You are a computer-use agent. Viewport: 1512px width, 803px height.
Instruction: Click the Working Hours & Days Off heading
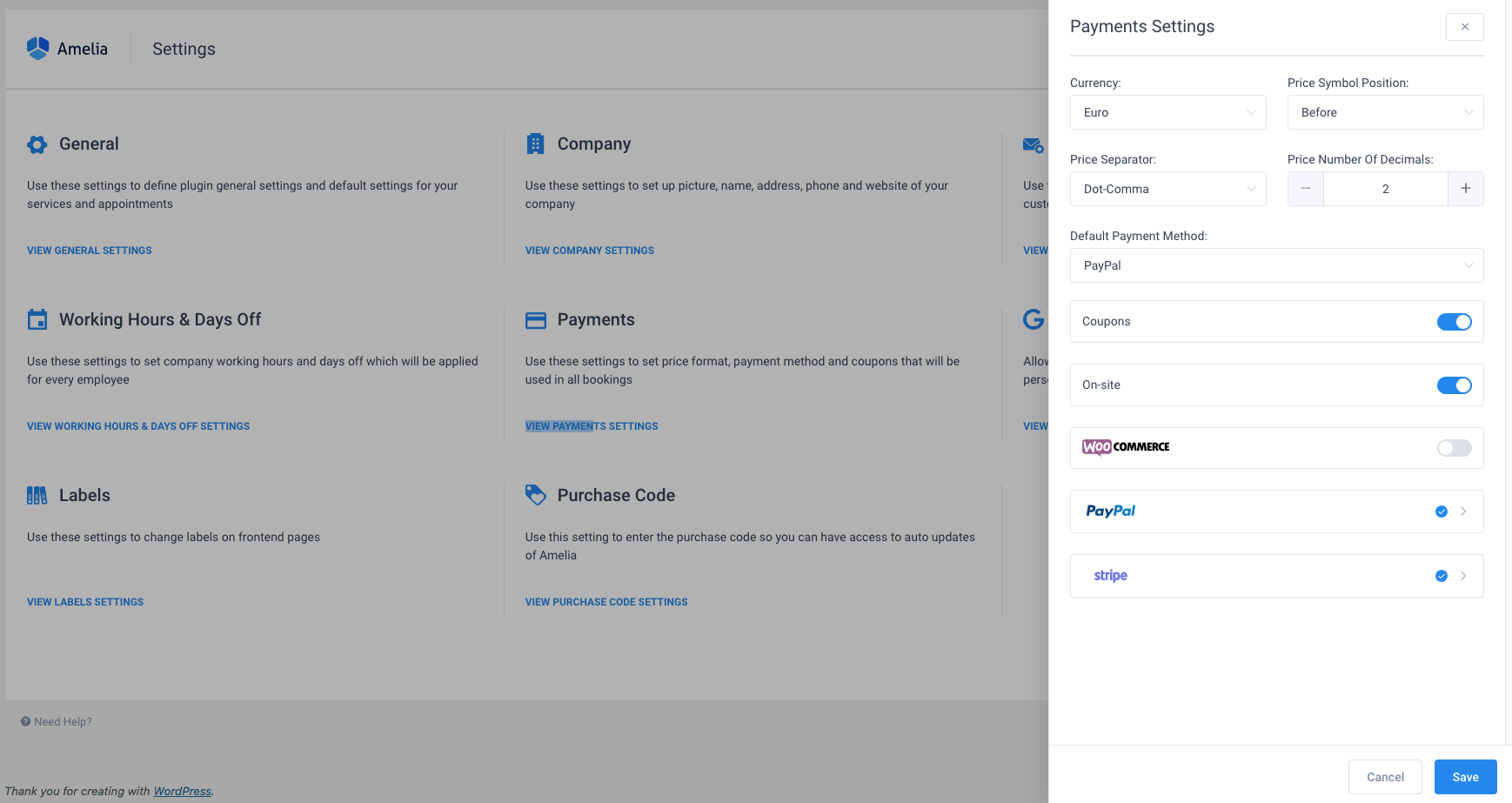tap(160, 320)
